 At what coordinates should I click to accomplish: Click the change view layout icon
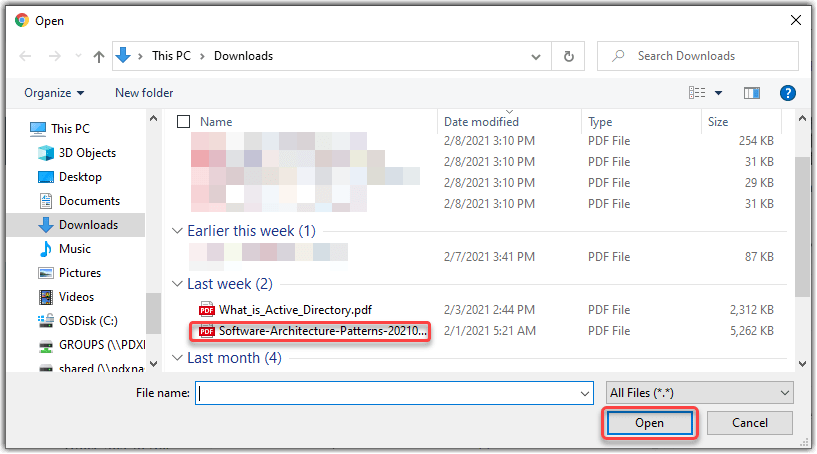697,93
